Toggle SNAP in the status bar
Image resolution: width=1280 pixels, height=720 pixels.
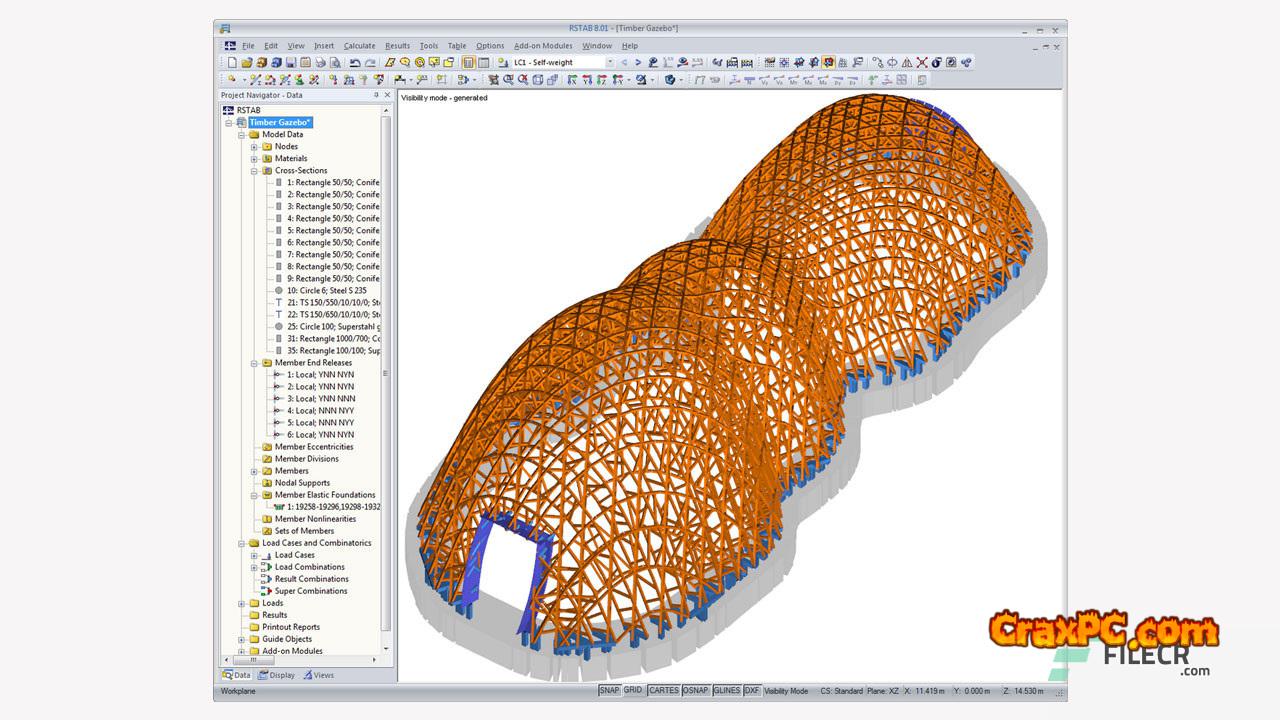tap(609, 691)
